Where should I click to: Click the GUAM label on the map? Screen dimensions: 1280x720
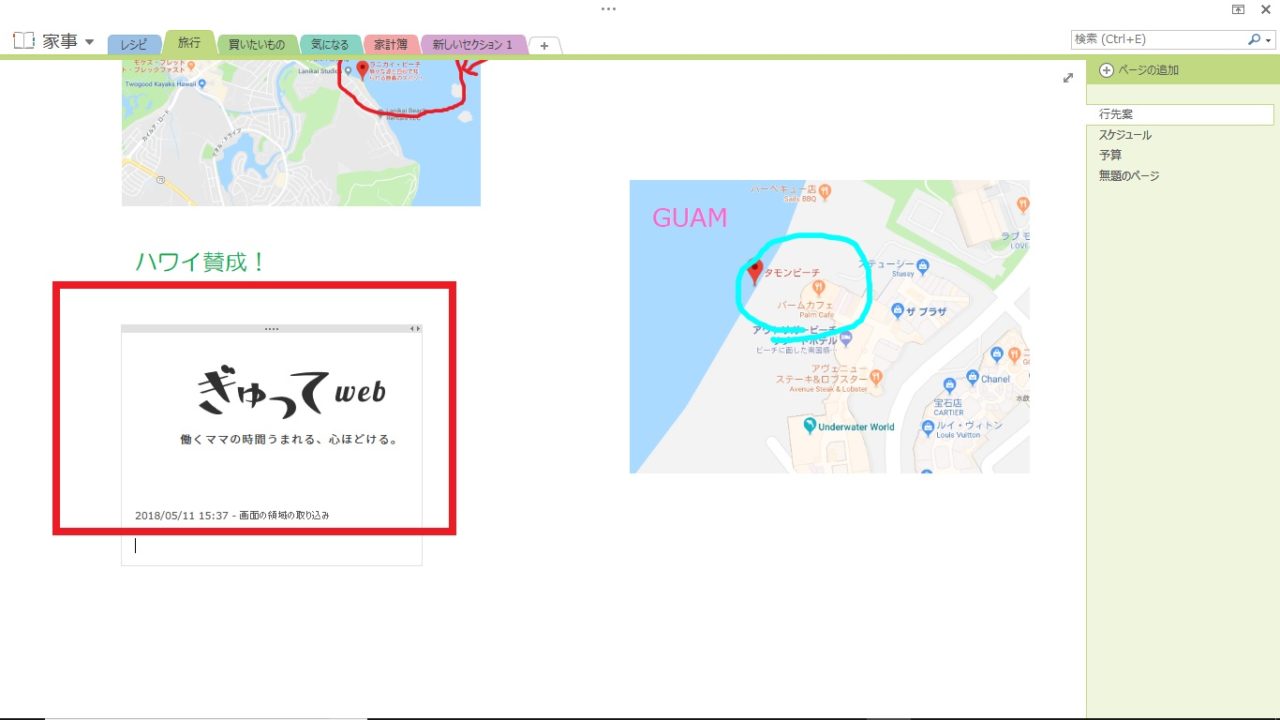(689, 218)
